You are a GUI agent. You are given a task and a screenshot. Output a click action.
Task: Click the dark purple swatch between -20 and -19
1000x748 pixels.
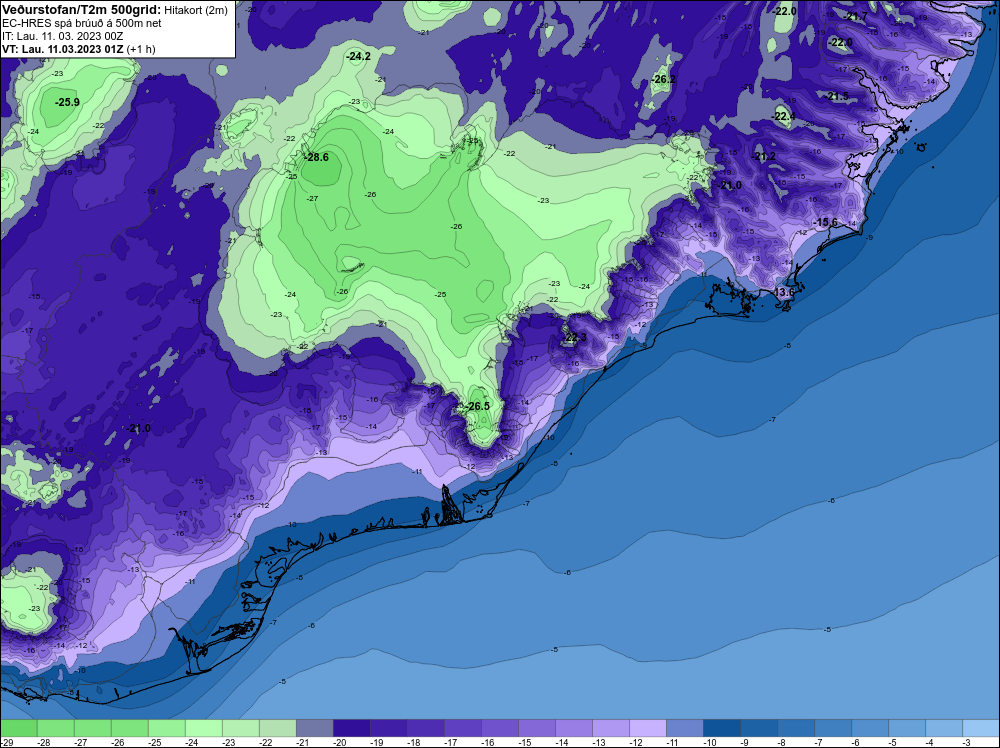(x=352, y=728)
